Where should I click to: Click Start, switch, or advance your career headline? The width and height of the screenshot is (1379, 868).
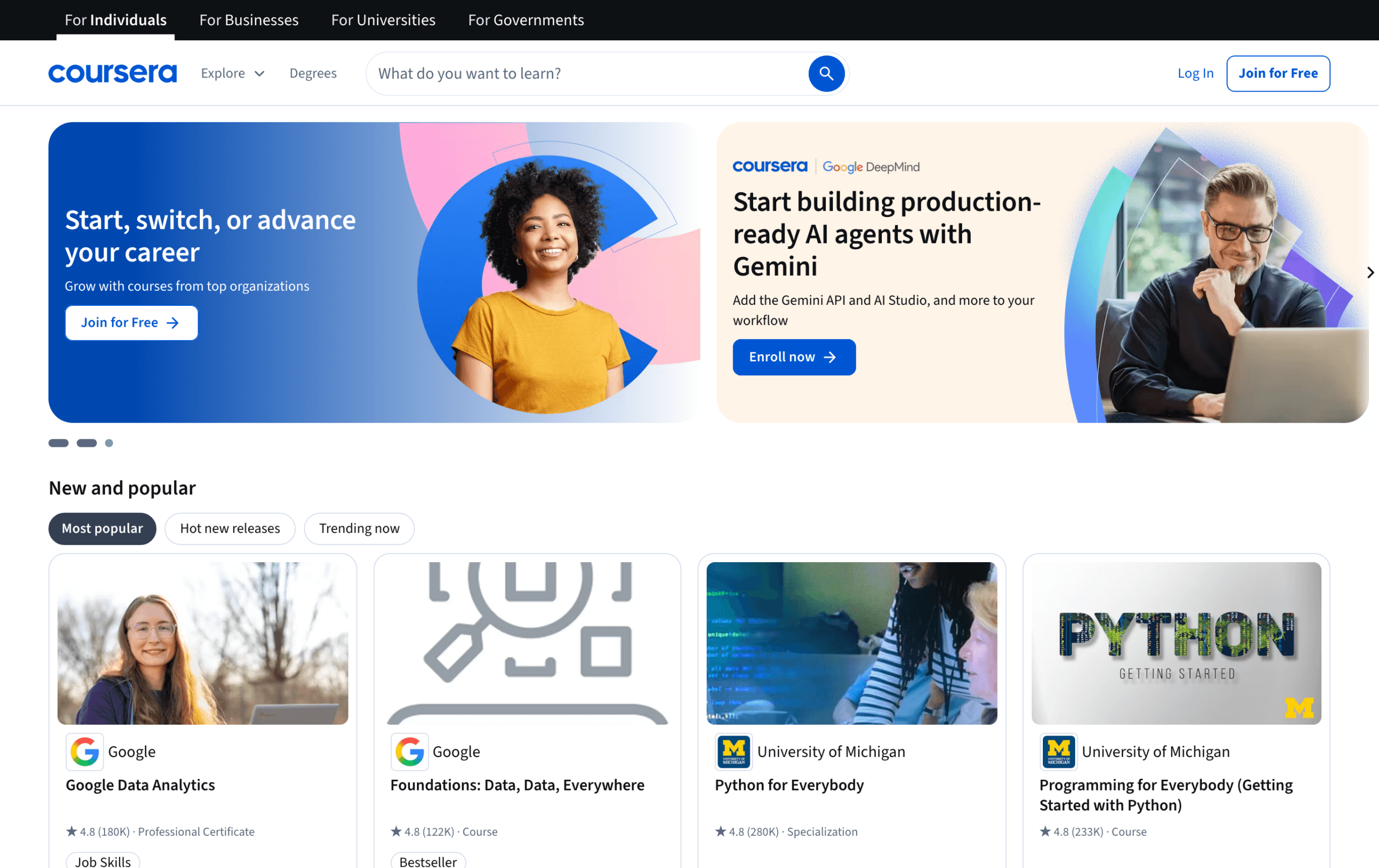pos(210,236)
